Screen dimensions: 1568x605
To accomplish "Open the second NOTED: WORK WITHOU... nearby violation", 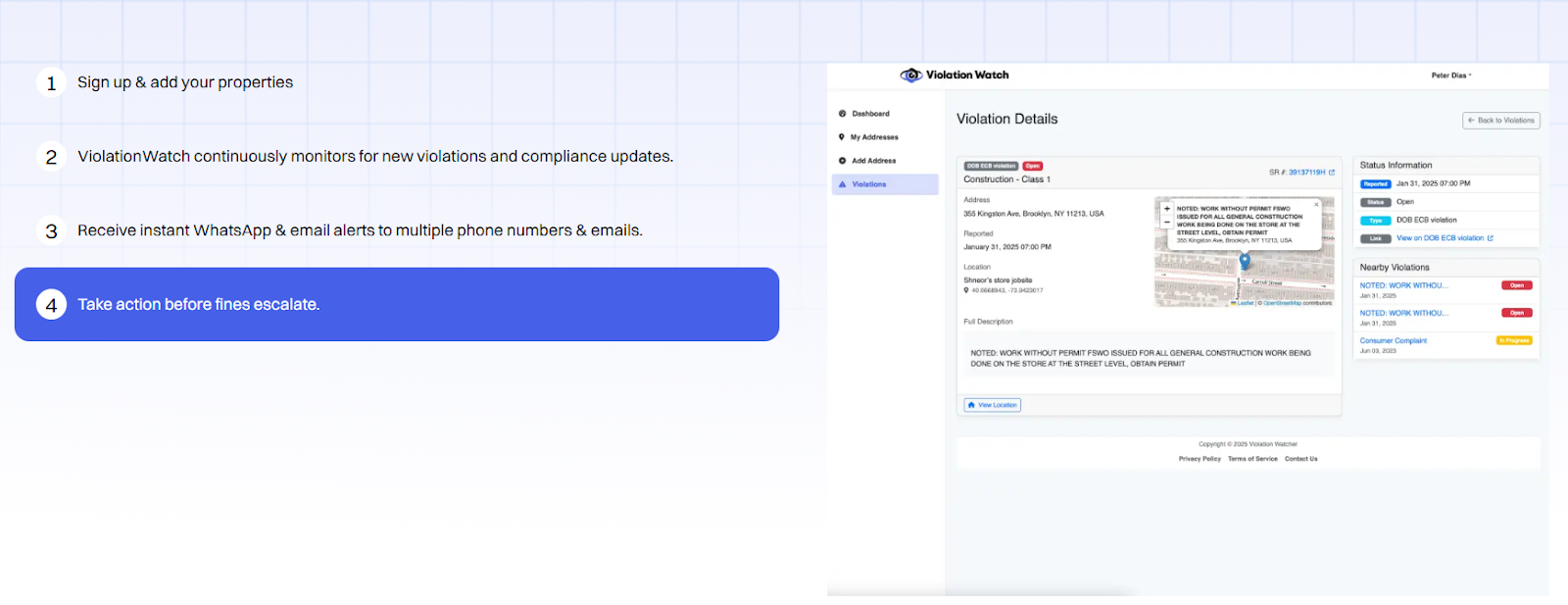I will (x=1403, y=314).
